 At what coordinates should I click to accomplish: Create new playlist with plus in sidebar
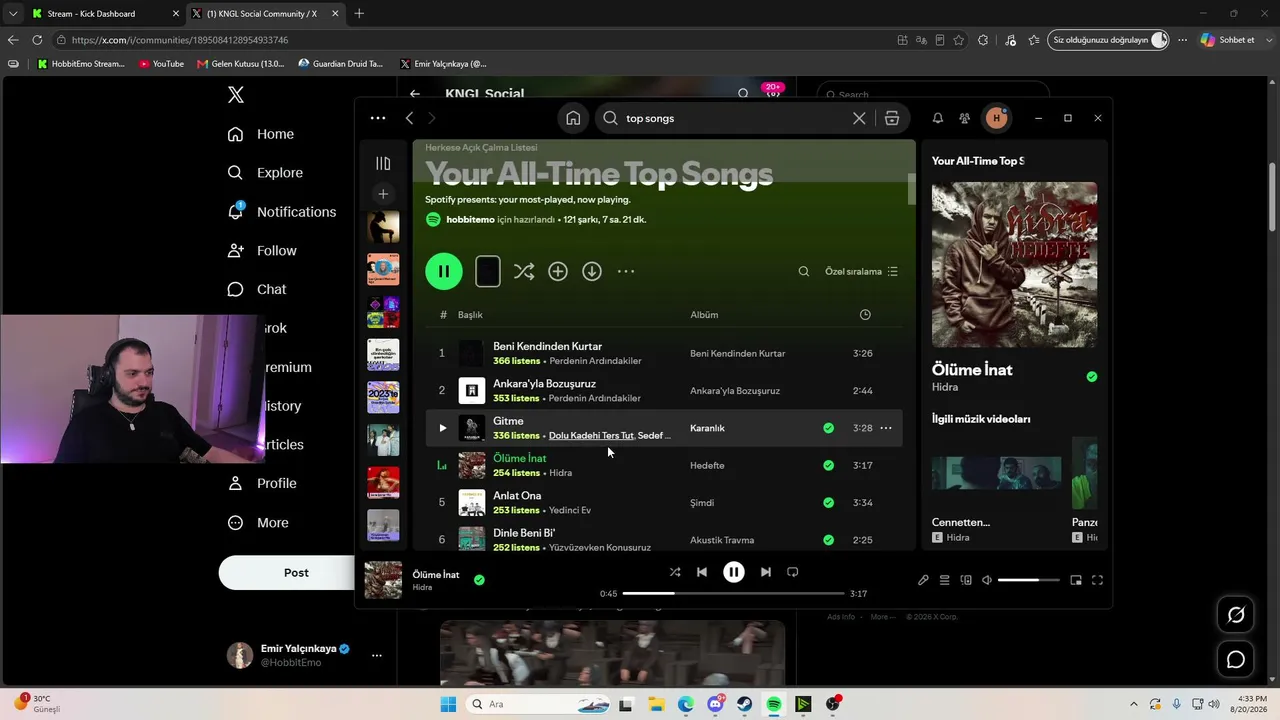pyautogui.click(x=383, y=194)
